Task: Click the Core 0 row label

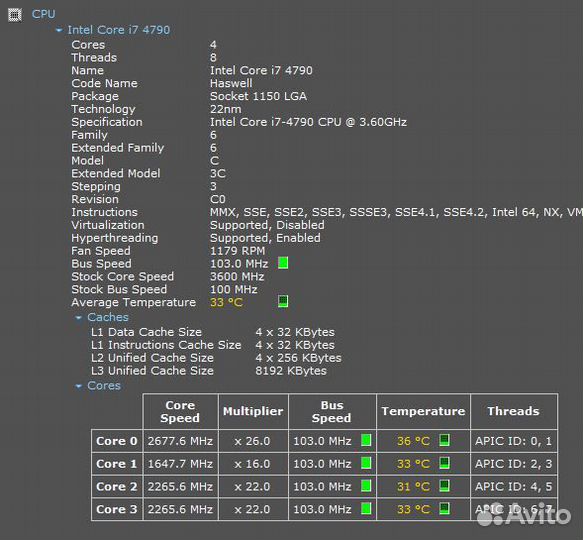Action: coord(117,441)
